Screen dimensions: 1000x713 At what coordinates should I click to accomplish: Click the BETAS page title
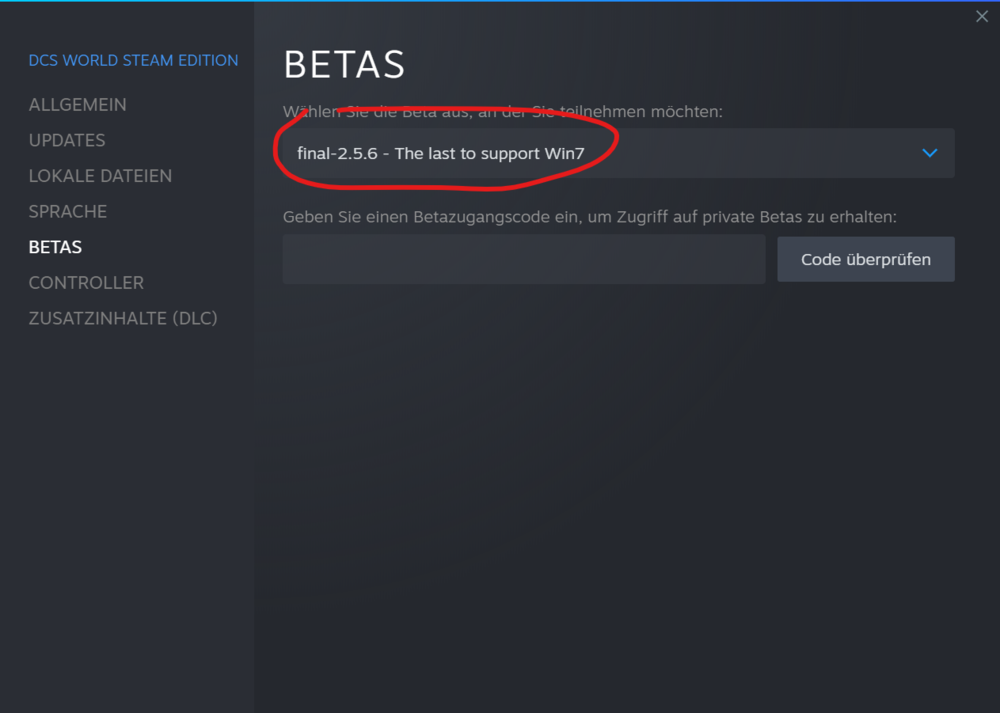pyautogui.click(x=344, y=63)
